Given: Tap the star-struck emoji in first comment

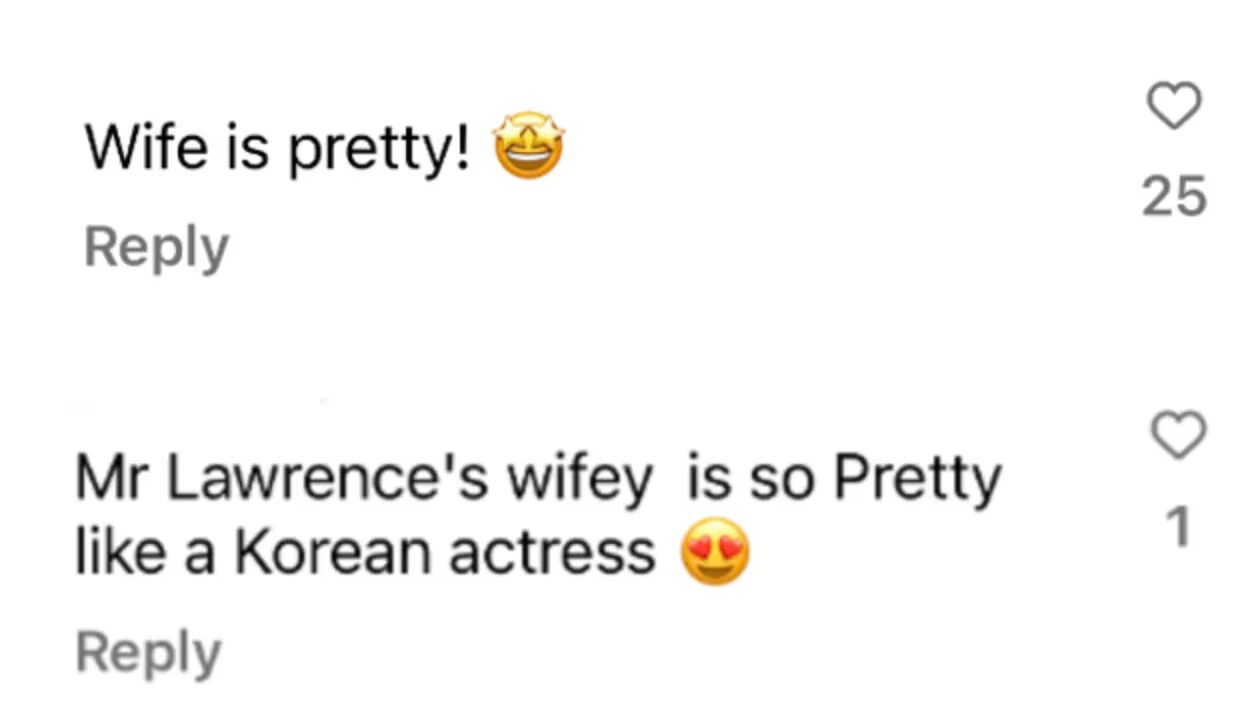Looking at the screenshot, I should coord(528,147).
